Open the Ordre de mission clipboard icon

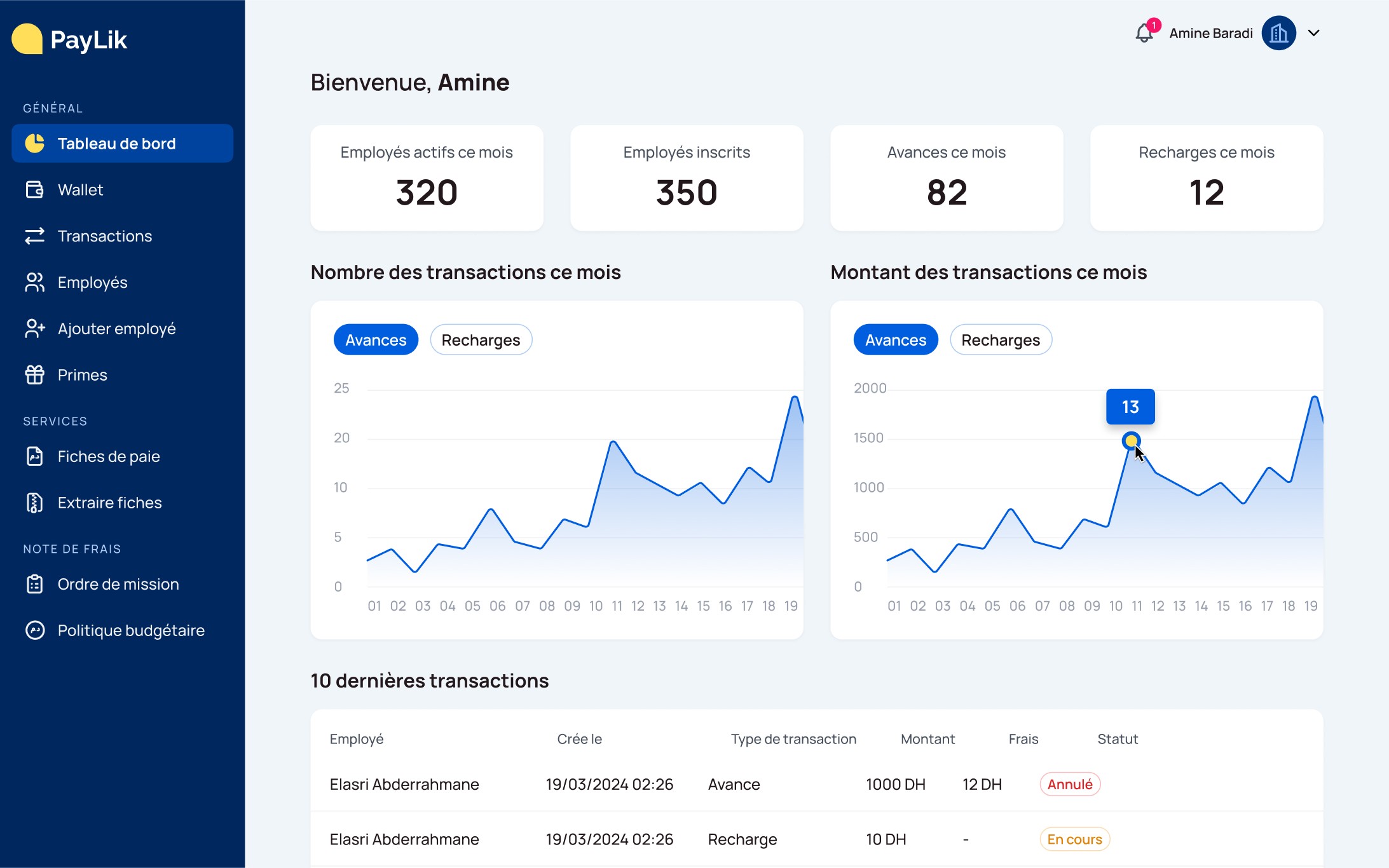(35, 584)
